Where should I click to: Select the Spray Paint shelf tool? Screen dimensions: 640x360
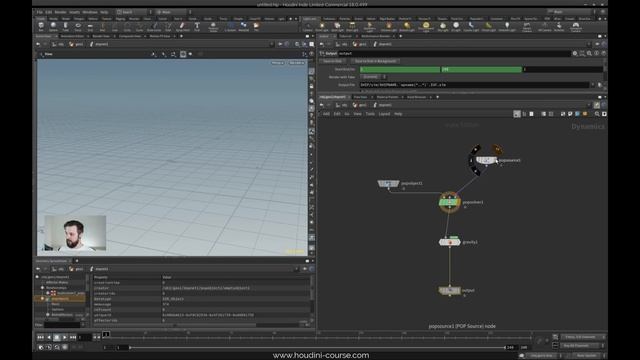[182, 27]
